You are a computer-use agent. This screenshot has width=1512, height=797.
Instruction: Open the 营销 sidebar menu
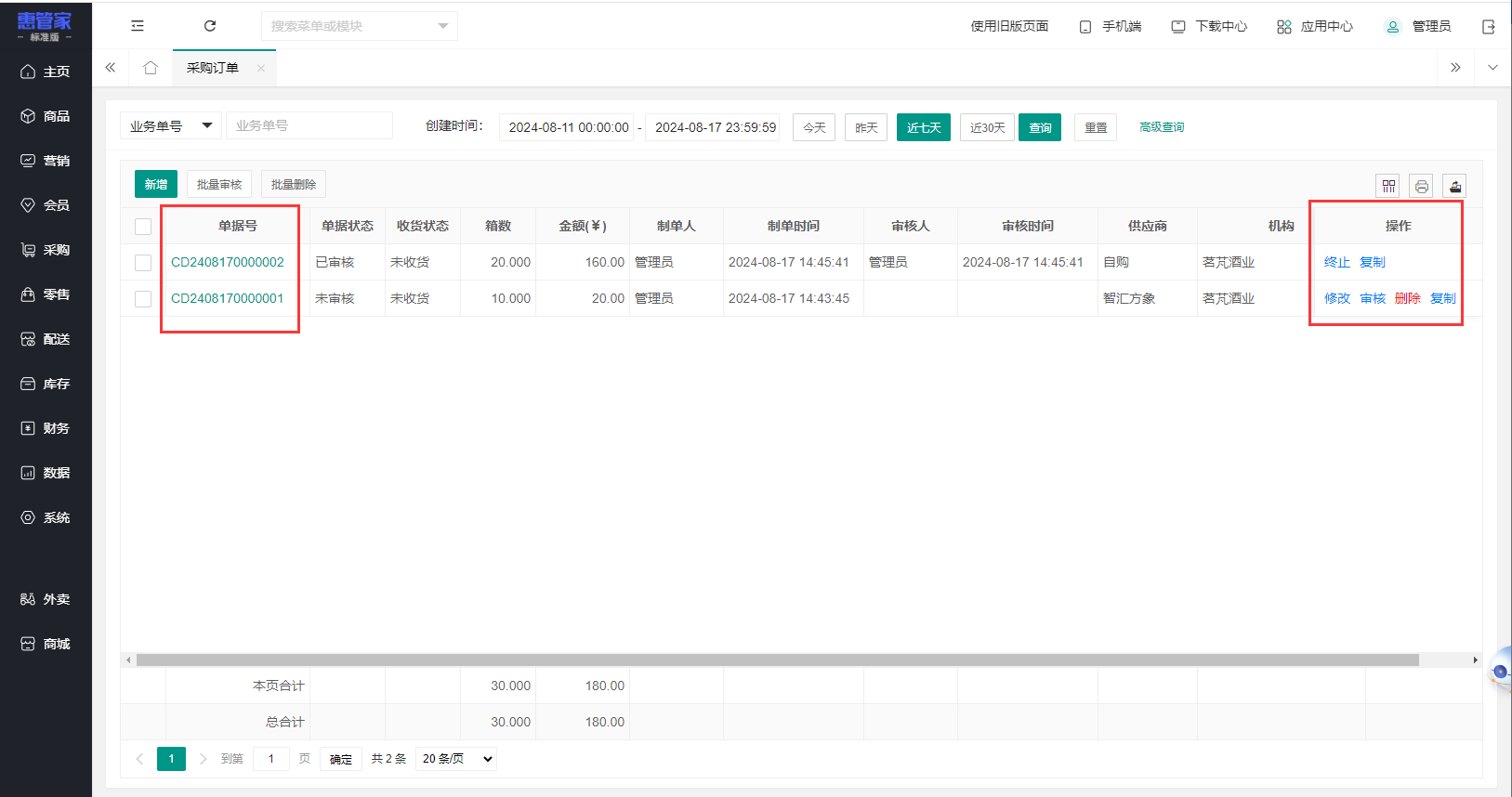[x=46, y=161]
